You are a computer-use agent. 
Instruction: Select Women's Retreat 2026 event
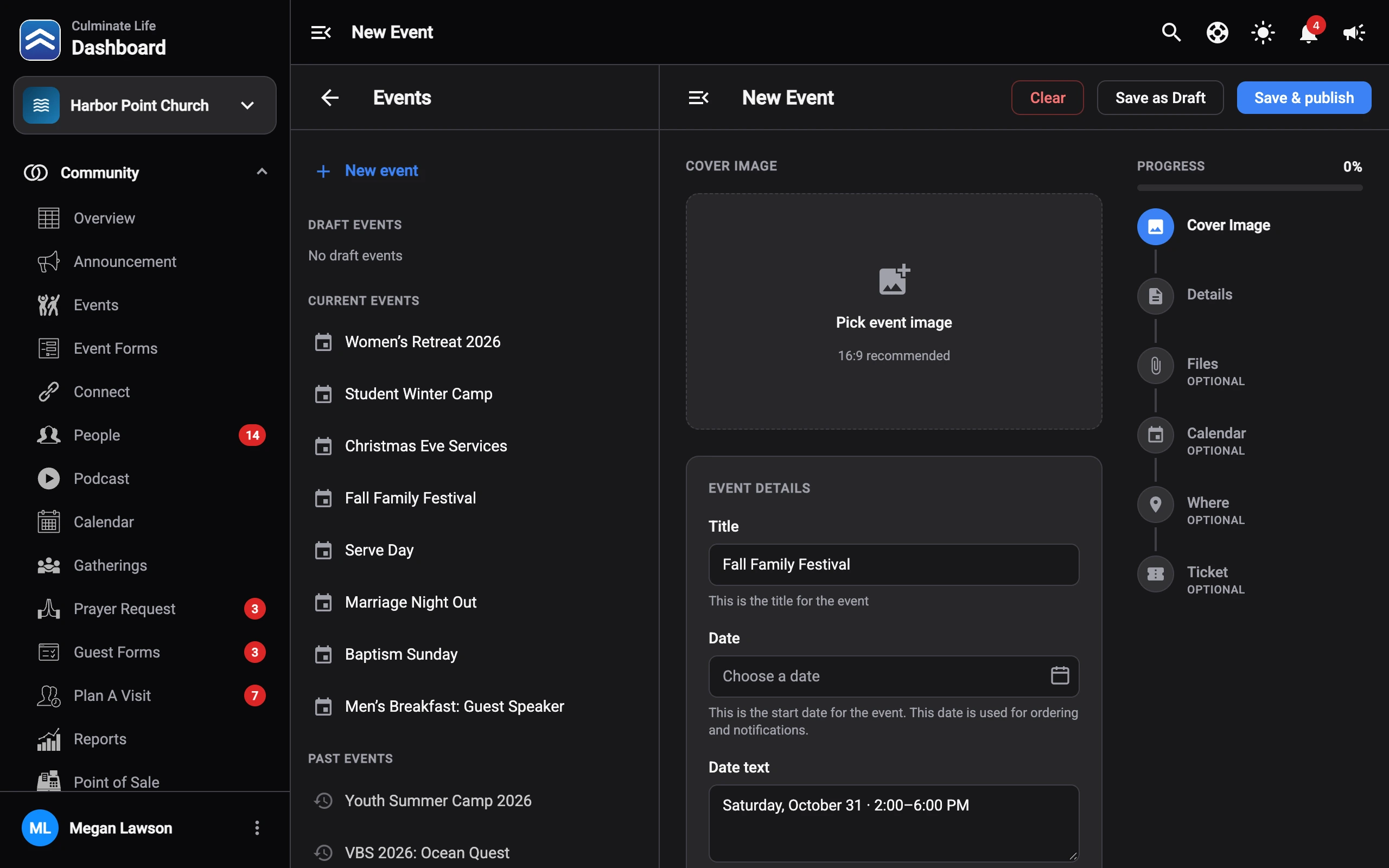pos(474,342)
